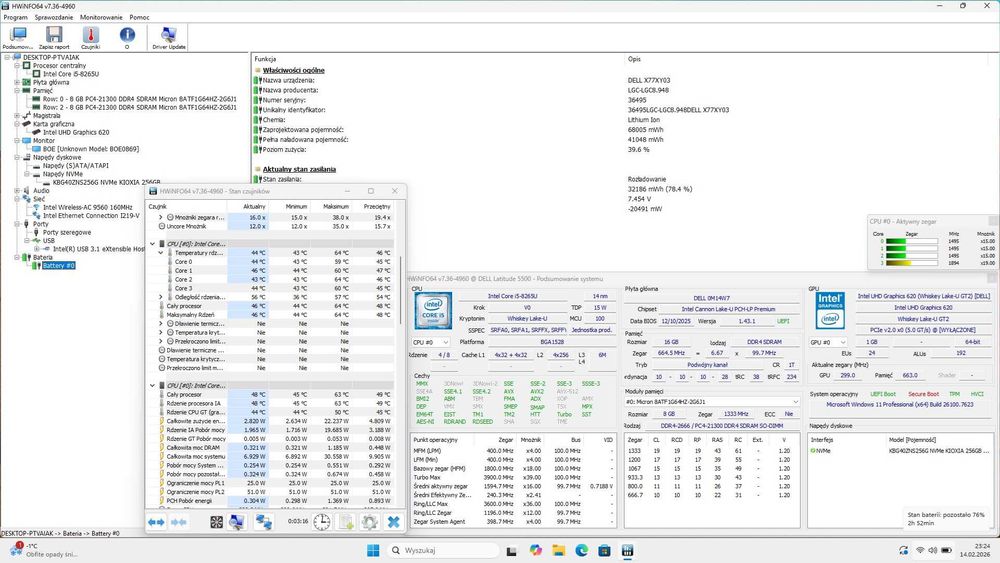Open the sensor settings gear icon
1000x563 pixels.
pyautogui.click(x=369, y=522)
